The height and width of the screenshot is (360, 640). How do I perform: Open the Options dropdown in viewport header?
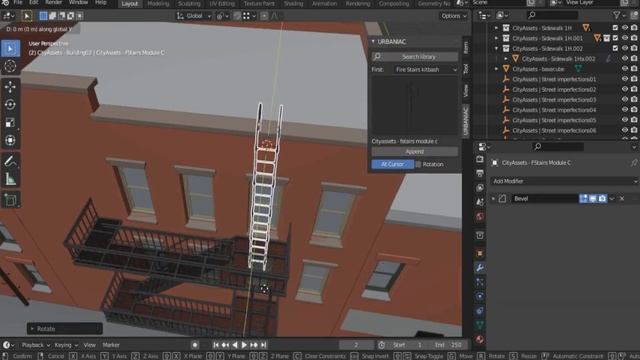(x=453, y=16)
